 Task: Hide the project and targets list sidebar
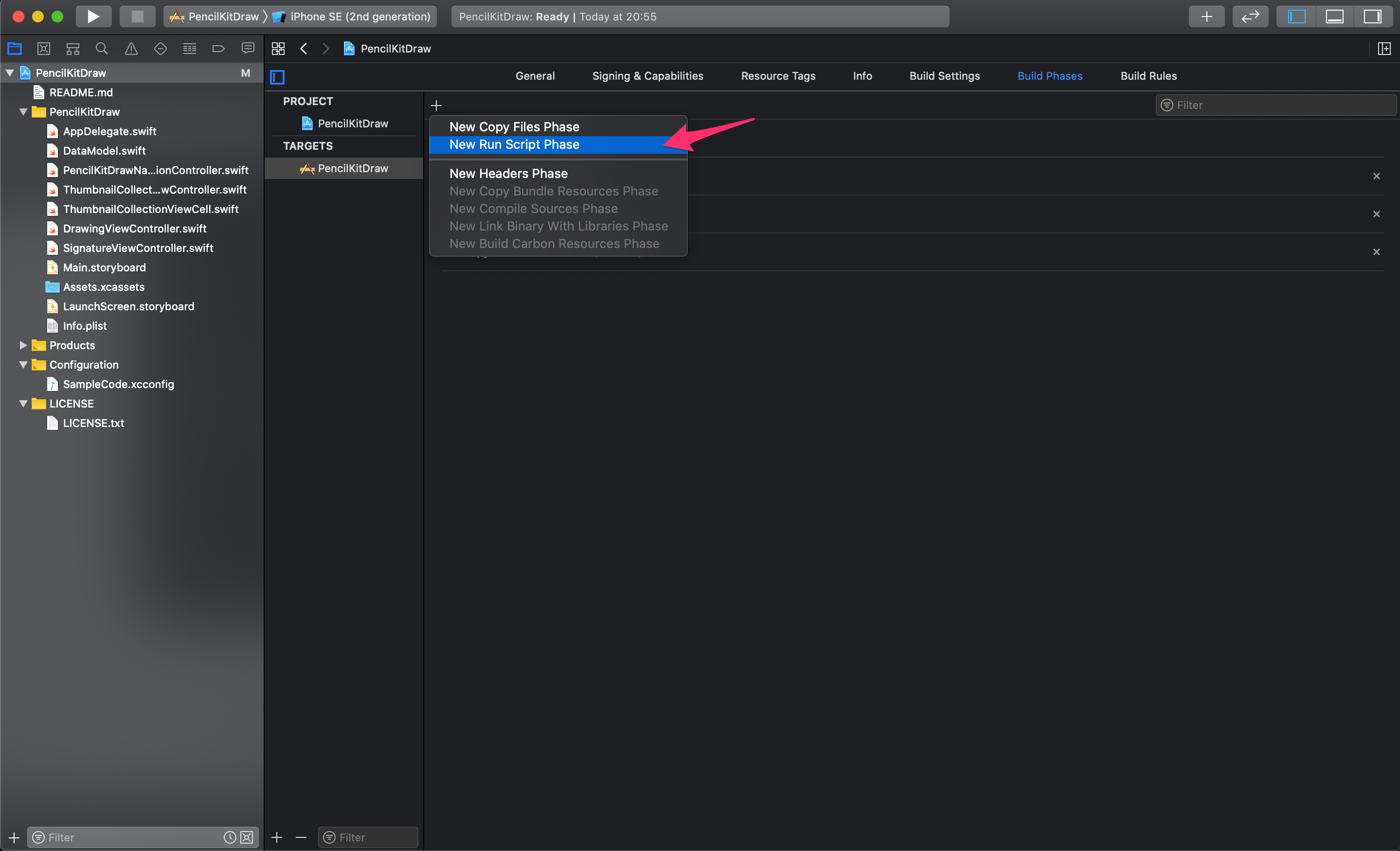click(277, 77)
